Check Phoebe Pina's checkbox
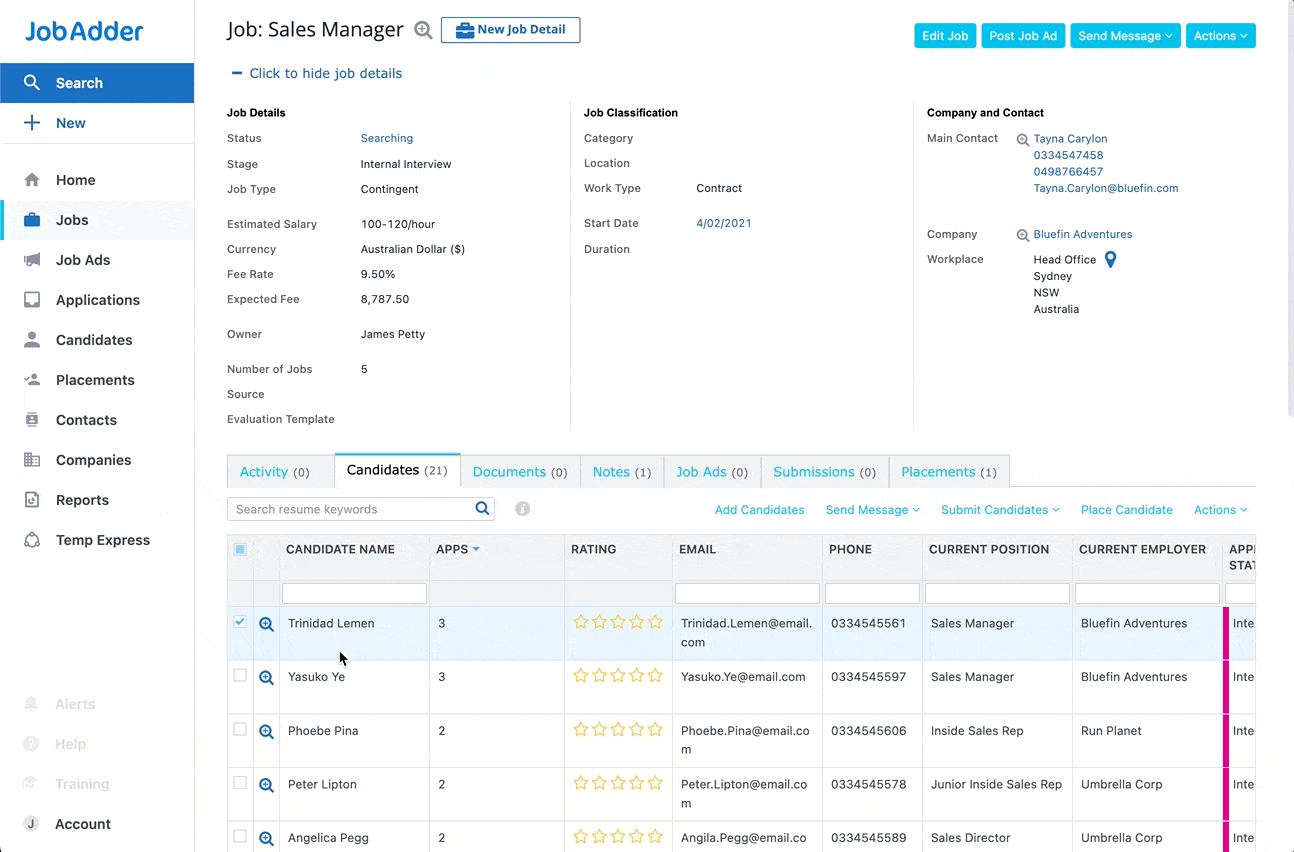This screenshot has width=1294, height=852. click(x=240, y=729)
